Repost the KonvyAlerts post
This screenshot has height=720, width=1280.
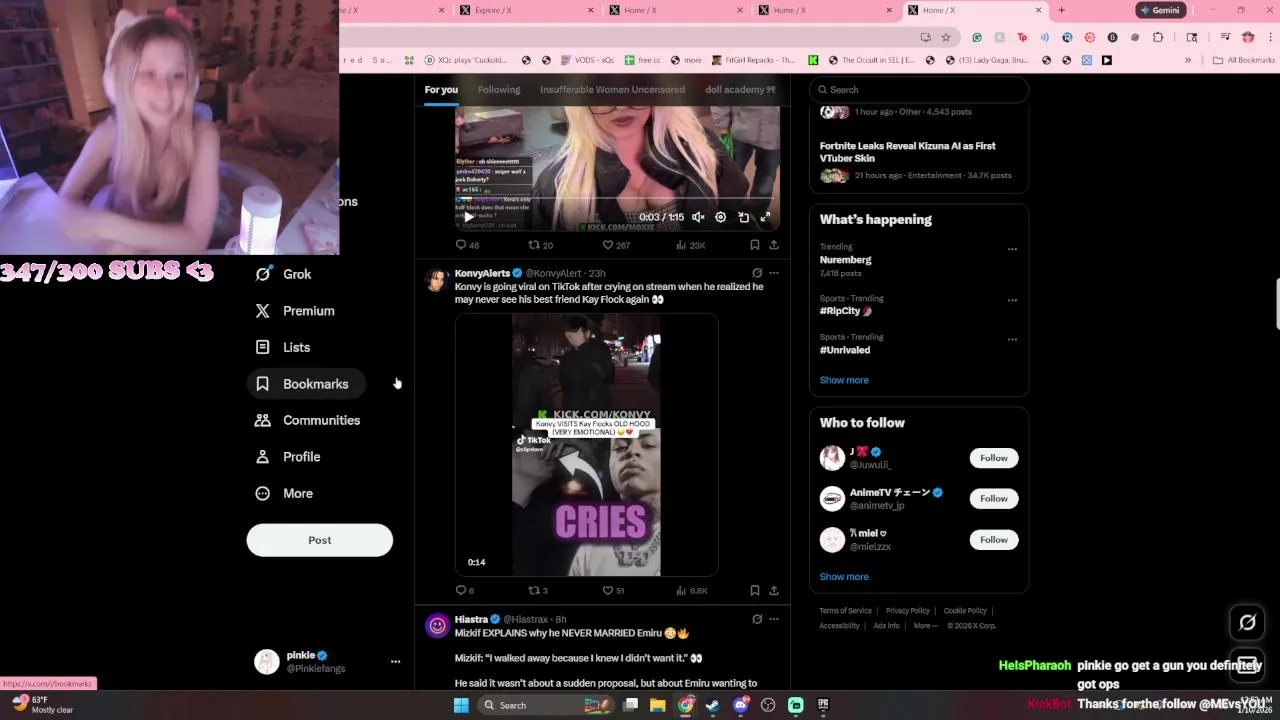538,591
